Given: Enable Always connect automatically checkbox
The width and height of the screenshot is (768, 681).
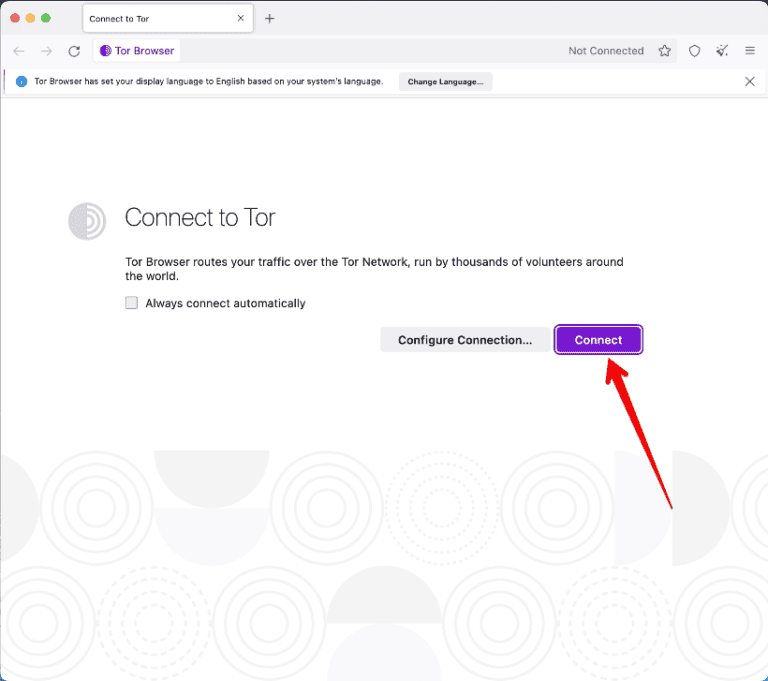Looking at the screenshot, I should pyautogui.click(x=131, y=303).
